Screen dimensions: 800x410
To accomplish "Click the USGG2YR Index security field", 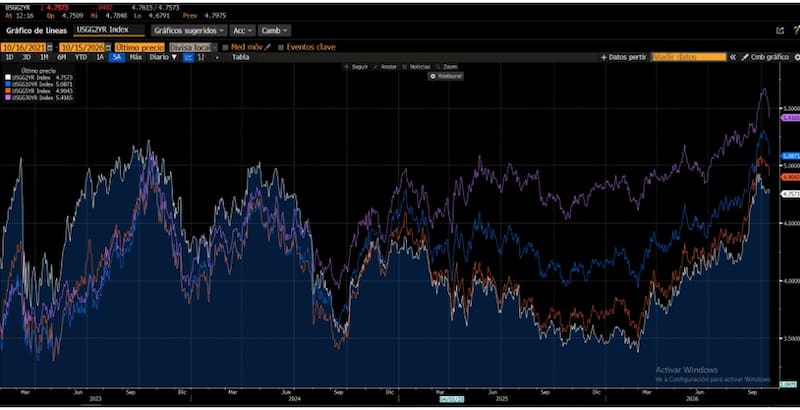I will point(109,30).
